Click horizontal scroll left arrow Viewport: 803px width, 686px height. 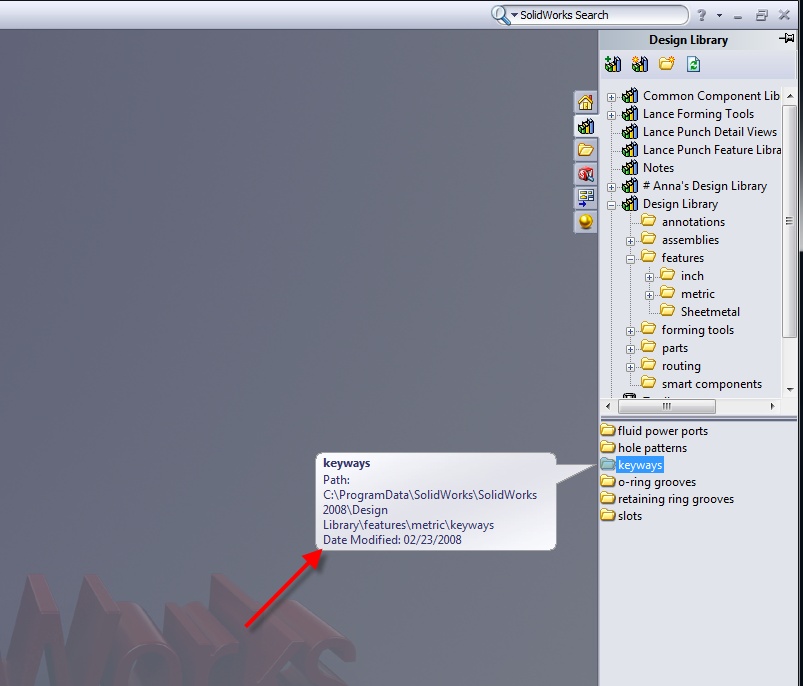click(608, 406)
